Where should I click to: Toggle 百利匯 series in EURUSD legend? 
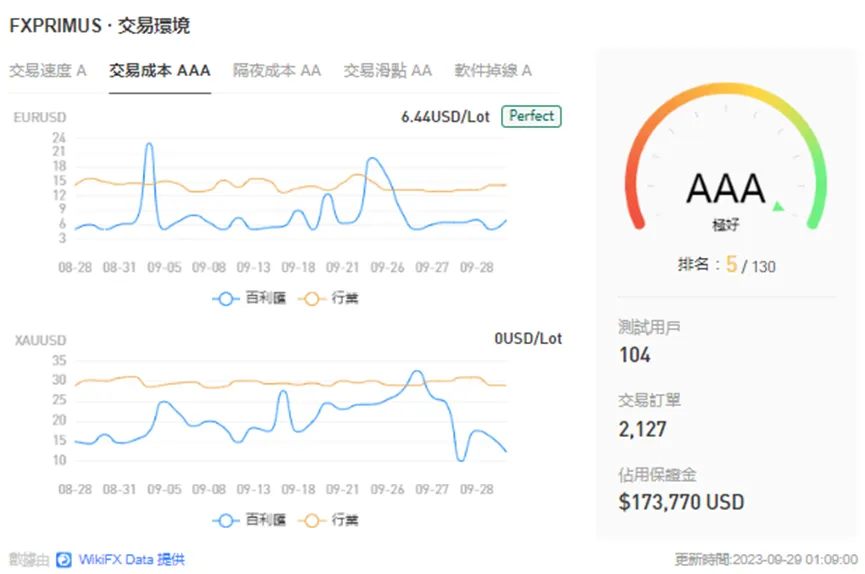coord(249,299)
